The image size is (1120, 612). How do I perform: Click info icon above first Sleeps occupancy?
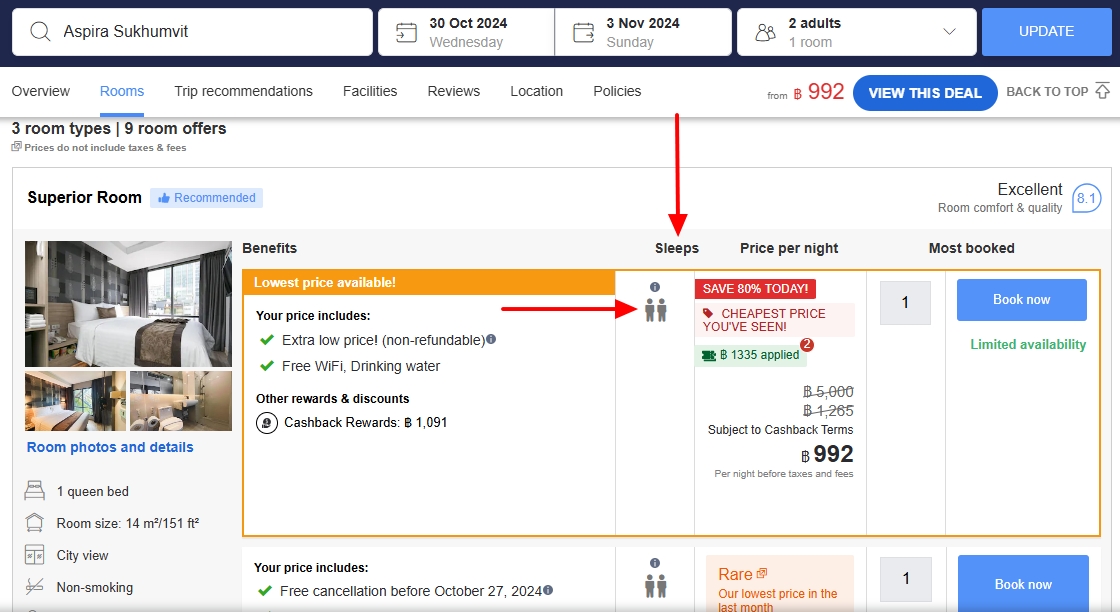coord(655,287)
